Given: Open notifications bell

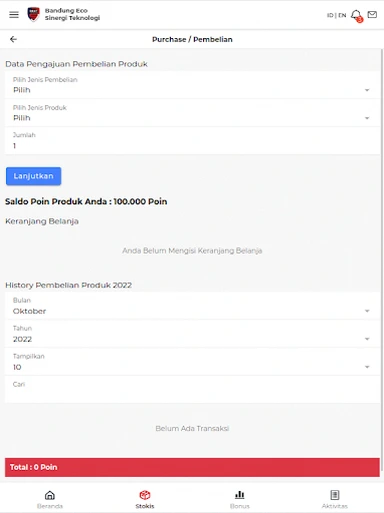Looking at the screenshot, I should point(356,15).
